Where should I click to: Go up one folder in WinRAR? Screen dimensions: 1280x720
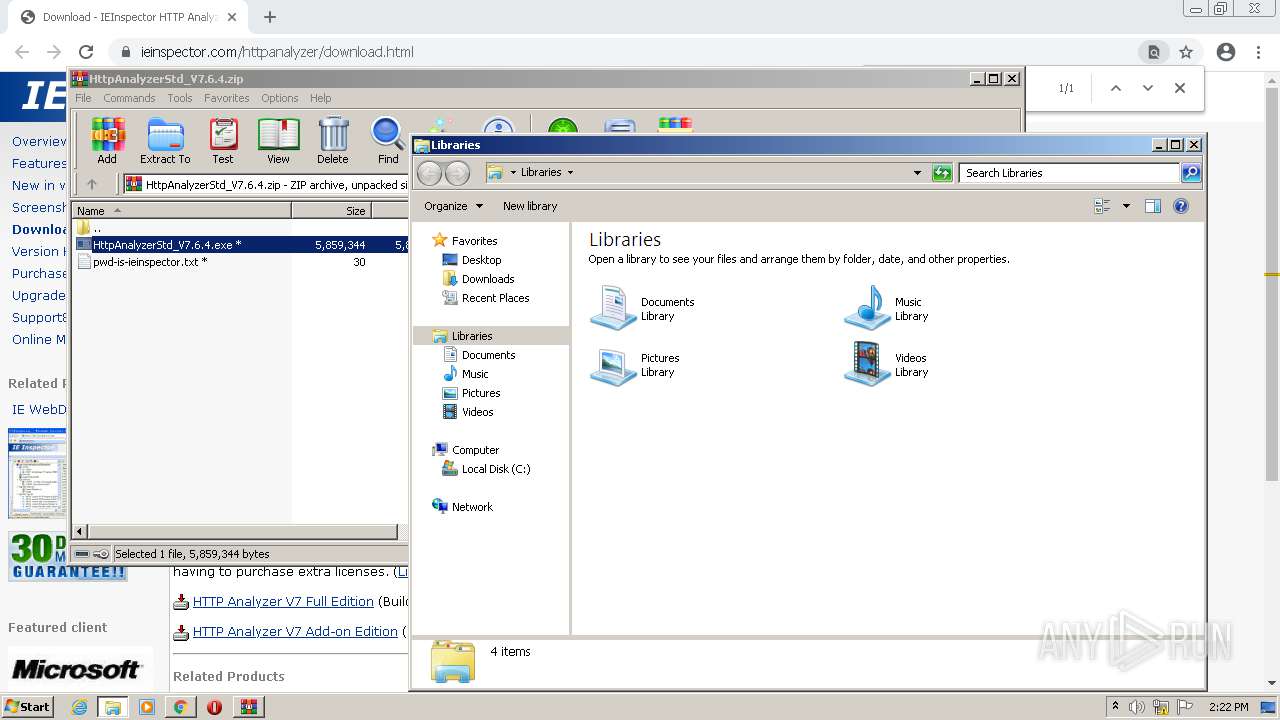click(x=92, y=184)
